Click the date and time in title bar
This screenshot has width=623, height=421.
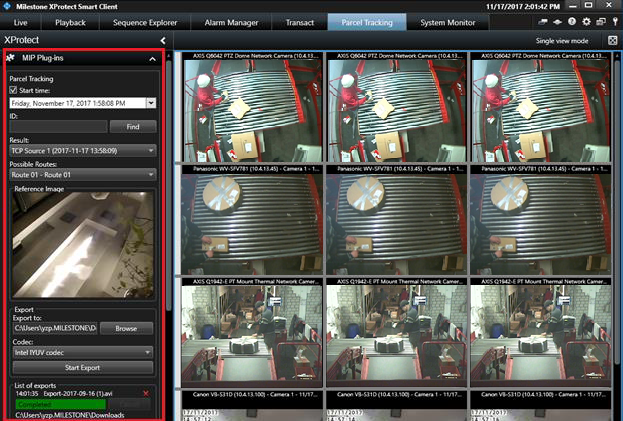pos(522,6)
